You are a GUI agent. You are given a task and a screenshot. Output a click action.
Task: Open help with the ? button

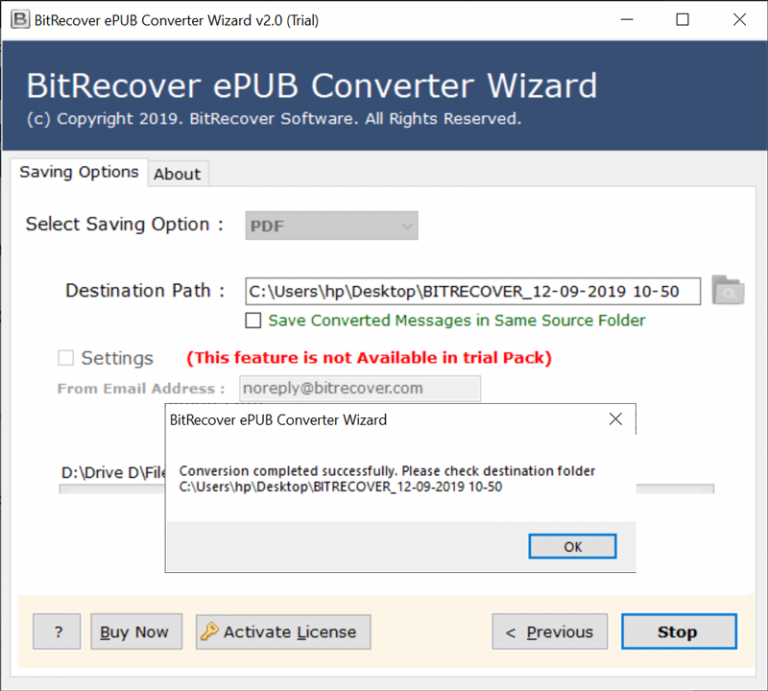click(x=57, y=632)
